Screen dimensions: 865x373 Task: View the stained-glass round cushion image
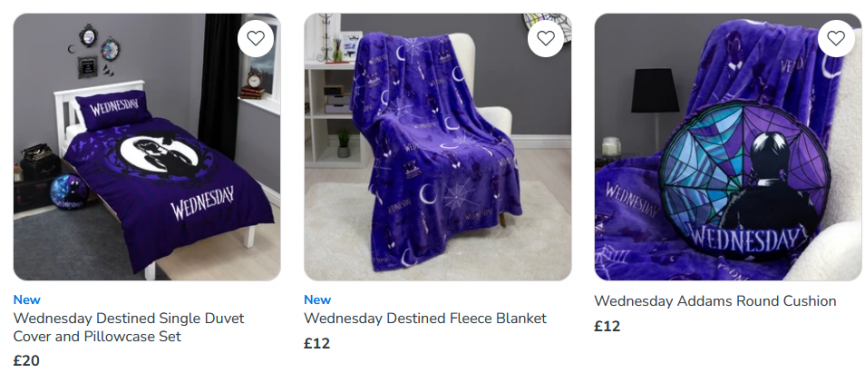(x=728, y=147)
